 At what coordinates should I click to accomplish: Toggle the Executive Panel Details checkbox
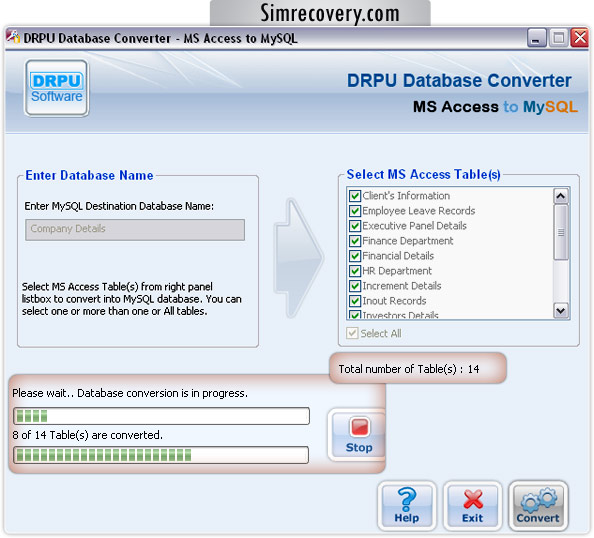click(x=355, y=226)
